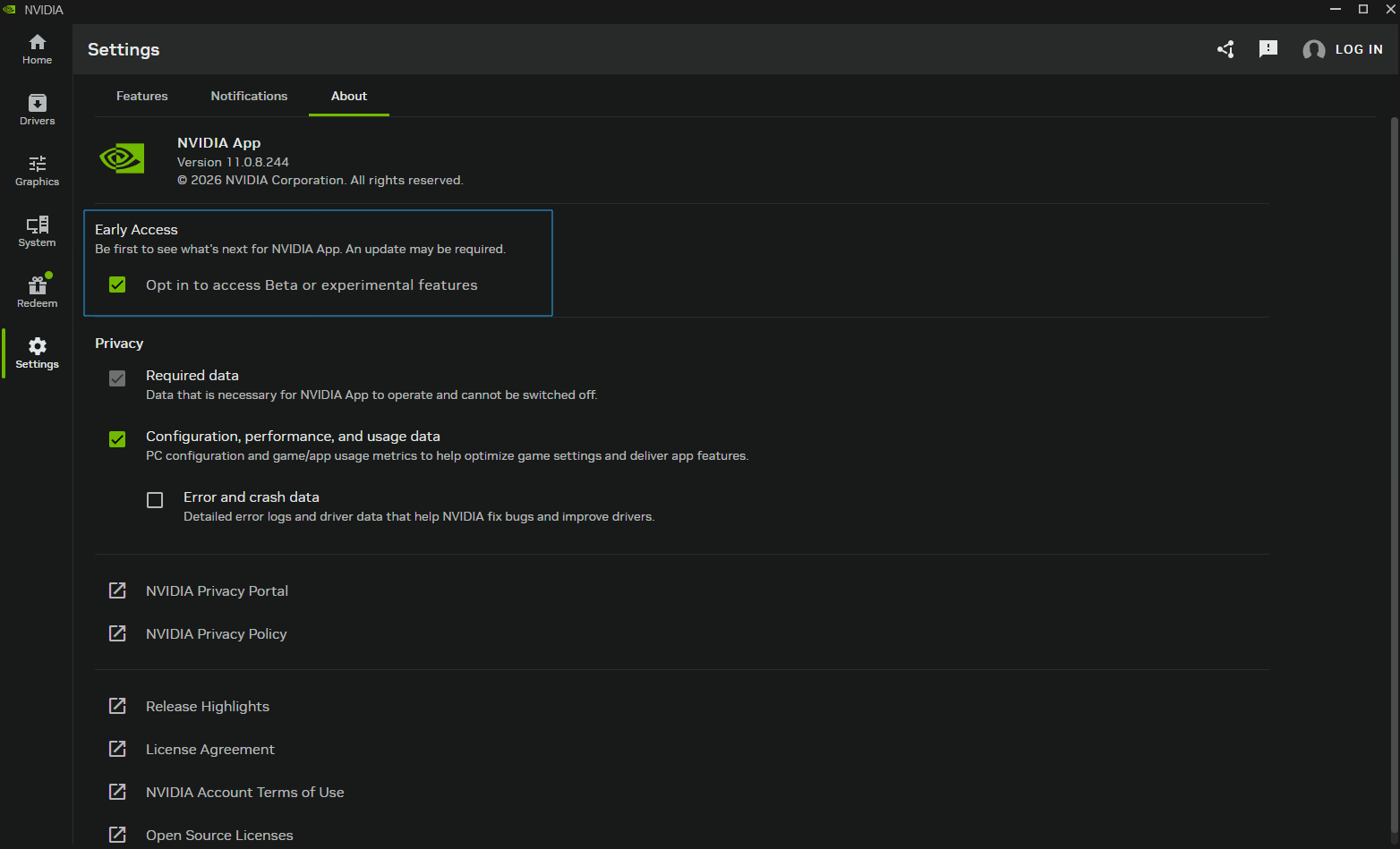Toggle Opt in to Beta features checkbox
The image size is (1400, 849).
pyautogui.click(x=117, y=284)
